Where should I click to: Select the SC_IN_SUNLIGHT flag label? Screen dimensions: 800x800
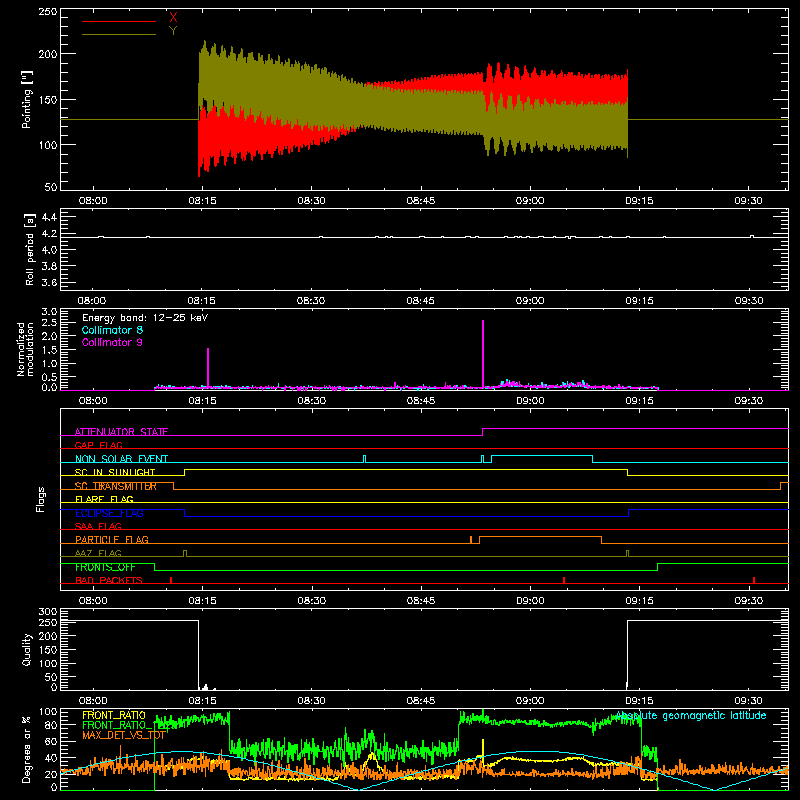coord(115,472)
